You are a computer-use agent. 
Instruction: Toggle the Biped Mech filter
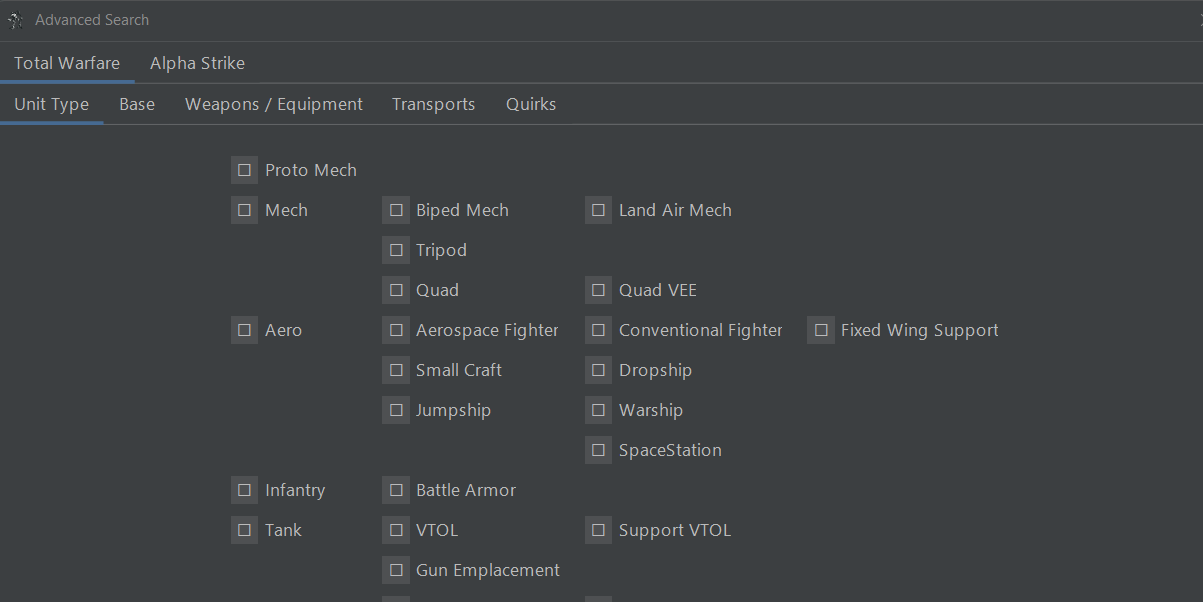point(396,210)
